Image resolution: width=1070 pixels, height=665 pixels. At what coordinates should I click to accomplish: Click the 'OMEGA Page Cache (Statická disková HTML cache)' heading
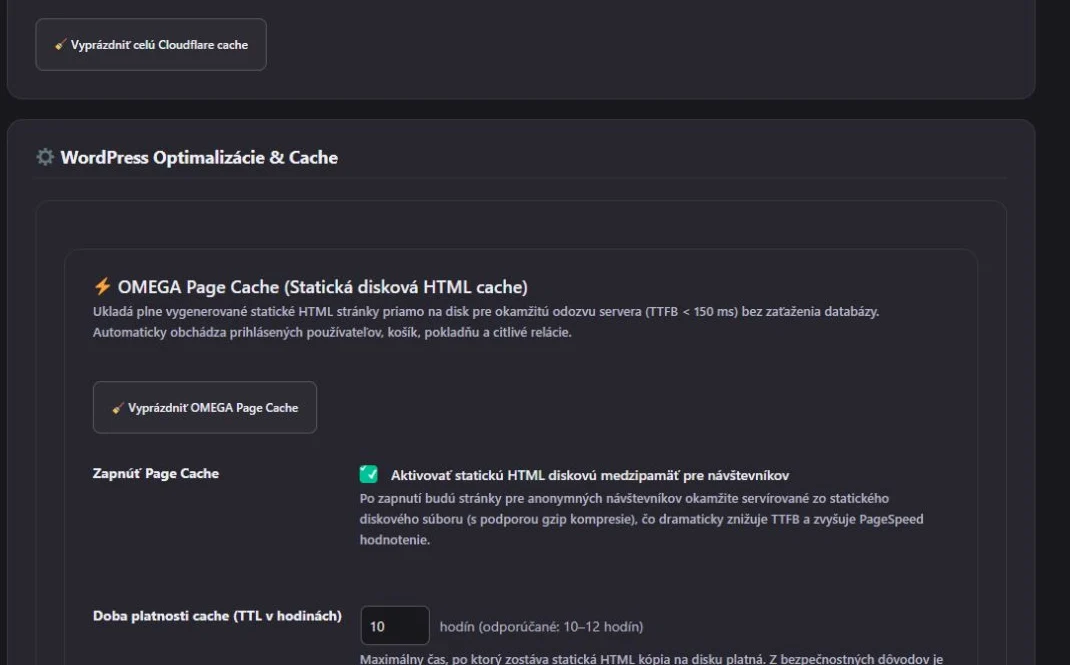coord(323,286)
